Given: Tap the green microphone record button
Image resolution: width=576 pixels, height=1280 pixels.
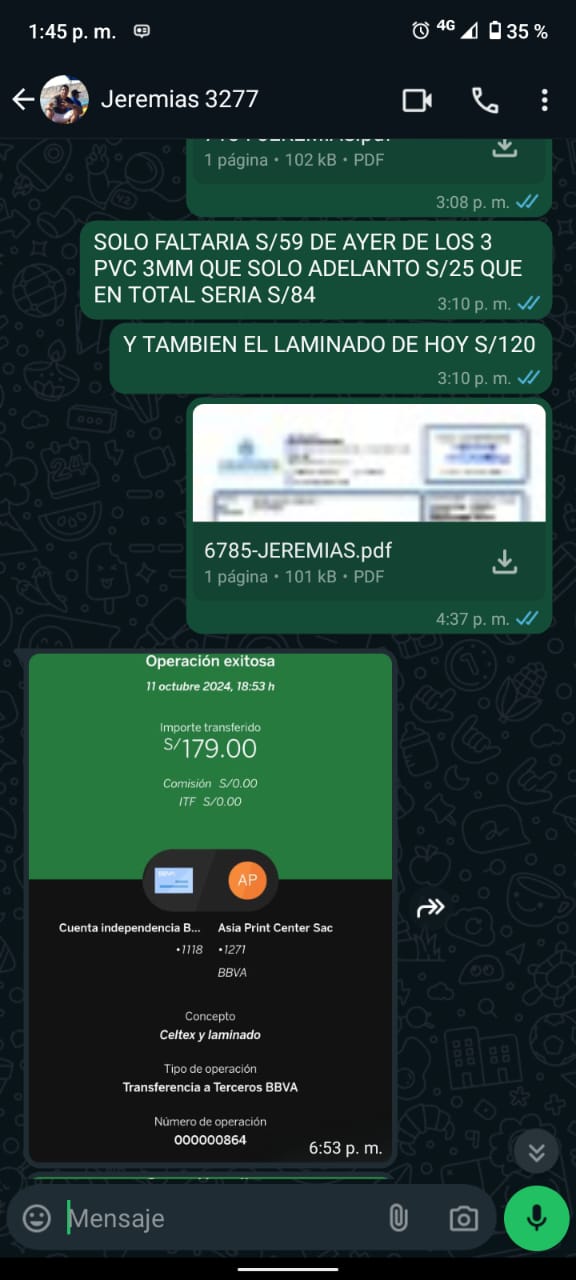Looking at the screenshot, I should click(x=537, y=1218).
